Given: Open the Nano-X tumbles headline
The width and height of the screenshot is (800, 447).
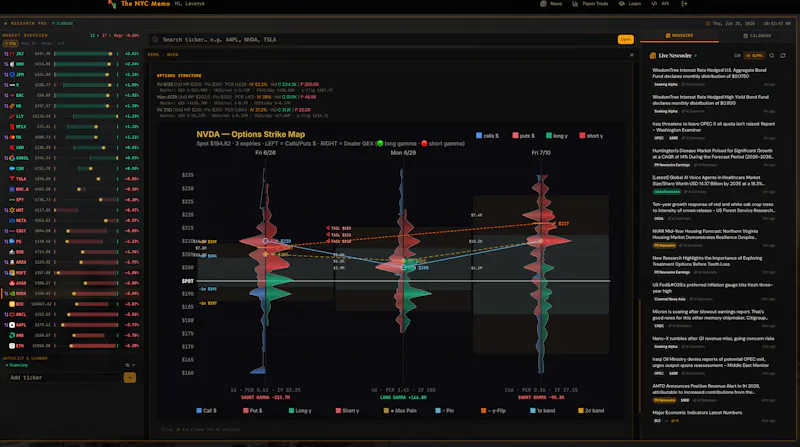Looking at the screenshot, I should coord(713,338).
